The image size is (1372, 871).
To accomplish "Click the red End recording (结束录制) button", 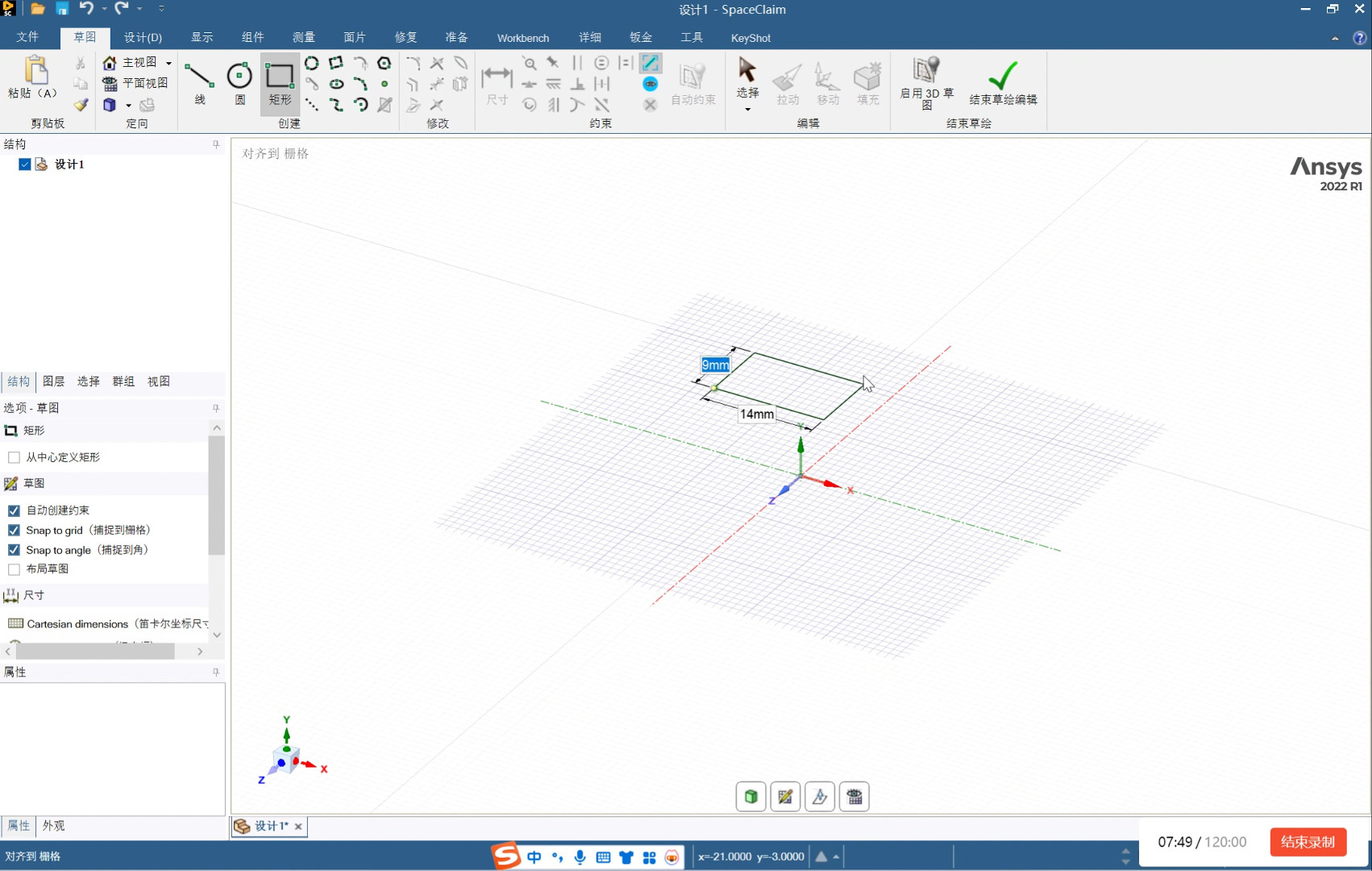I will 1308,842.
